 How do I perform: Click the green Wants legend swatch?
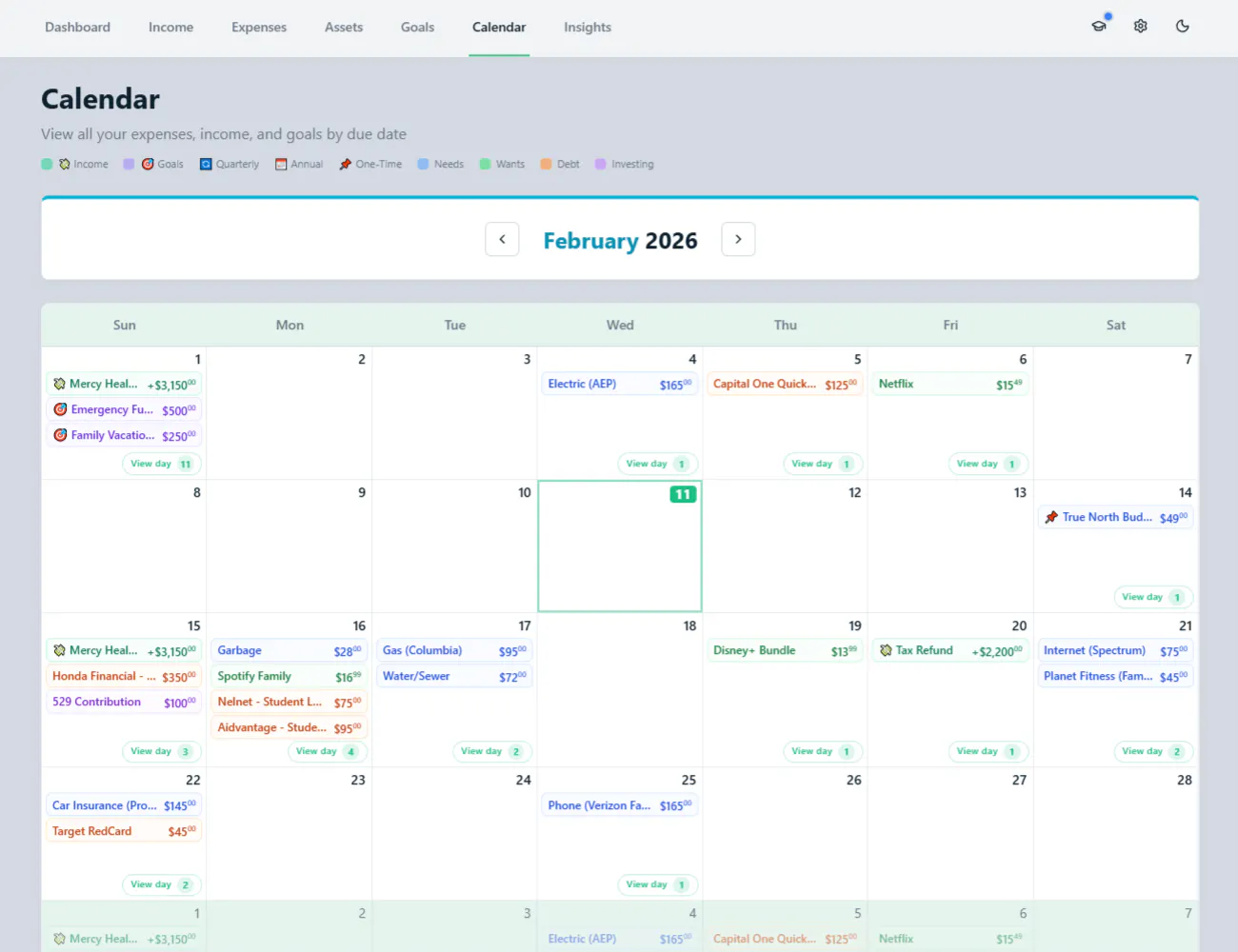(x=485, y=164)
